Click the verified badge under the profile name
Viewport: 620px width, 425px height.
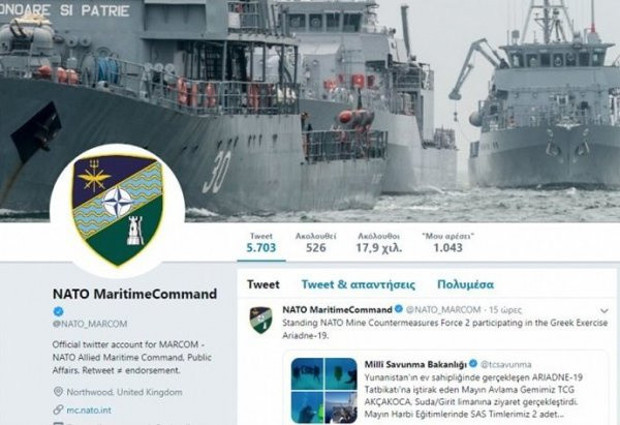58,312
